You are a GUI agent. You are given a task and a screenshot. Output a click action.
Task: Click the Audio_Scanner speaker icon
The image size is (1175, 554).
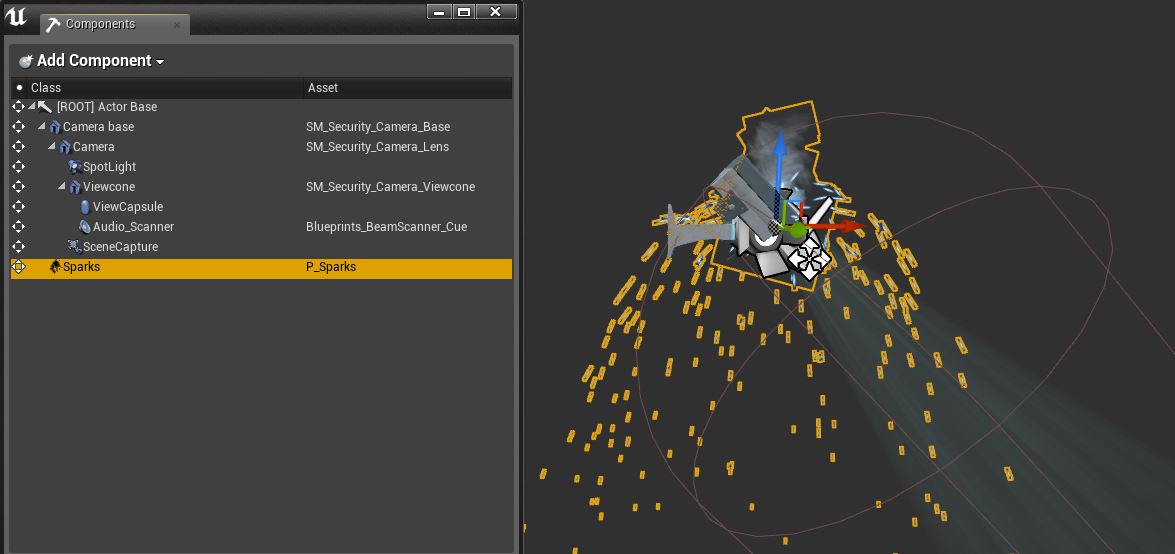(85, 226)
